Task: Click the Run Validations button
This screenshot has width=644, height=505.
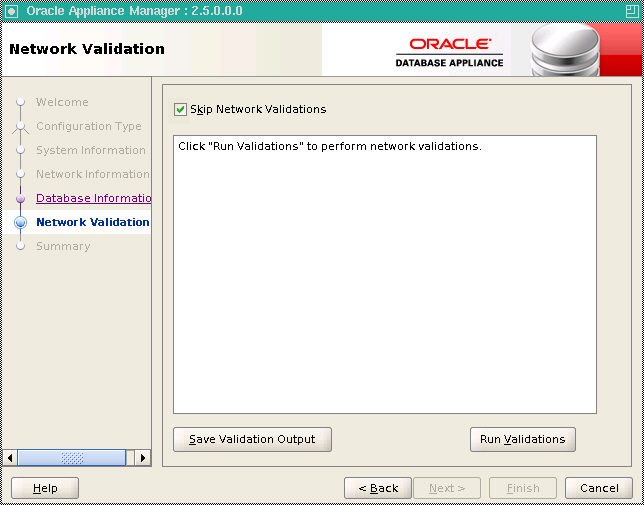Action: (522, 439)
